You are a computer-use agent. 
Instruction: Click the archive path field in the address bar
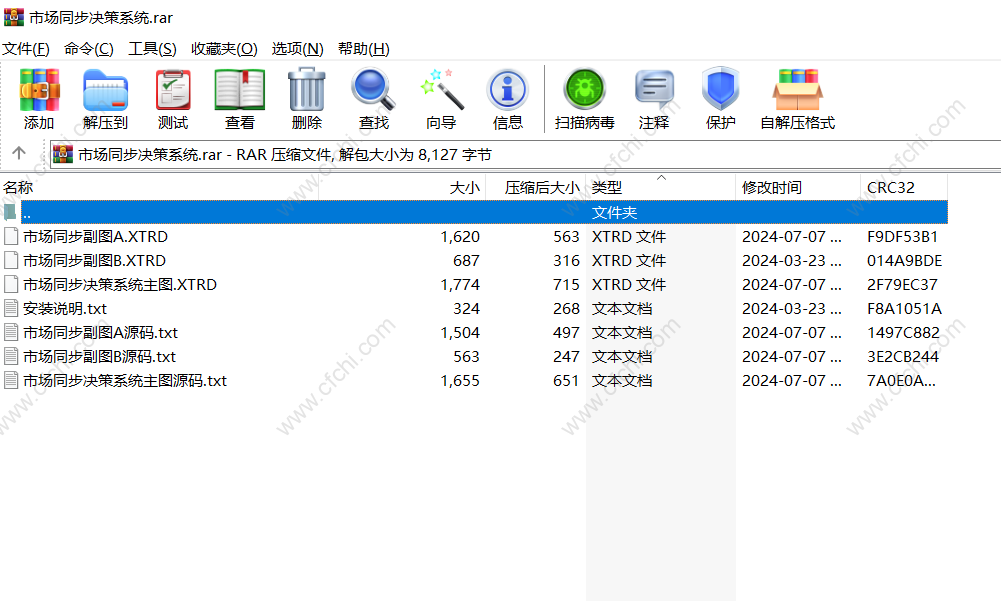pyautogui.click(x=525, y=155)
